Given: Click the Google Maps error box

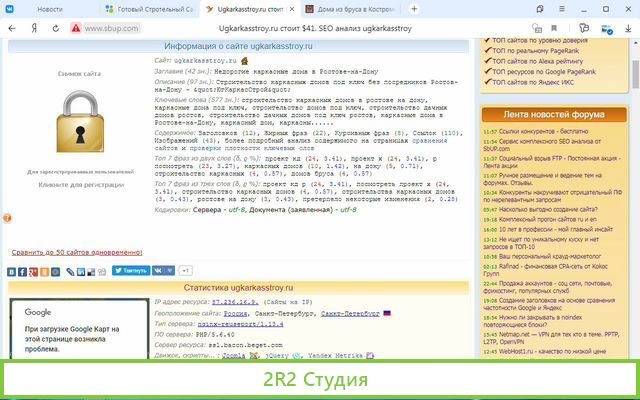Looking at the screenshot, I should (x=79, y=330).
